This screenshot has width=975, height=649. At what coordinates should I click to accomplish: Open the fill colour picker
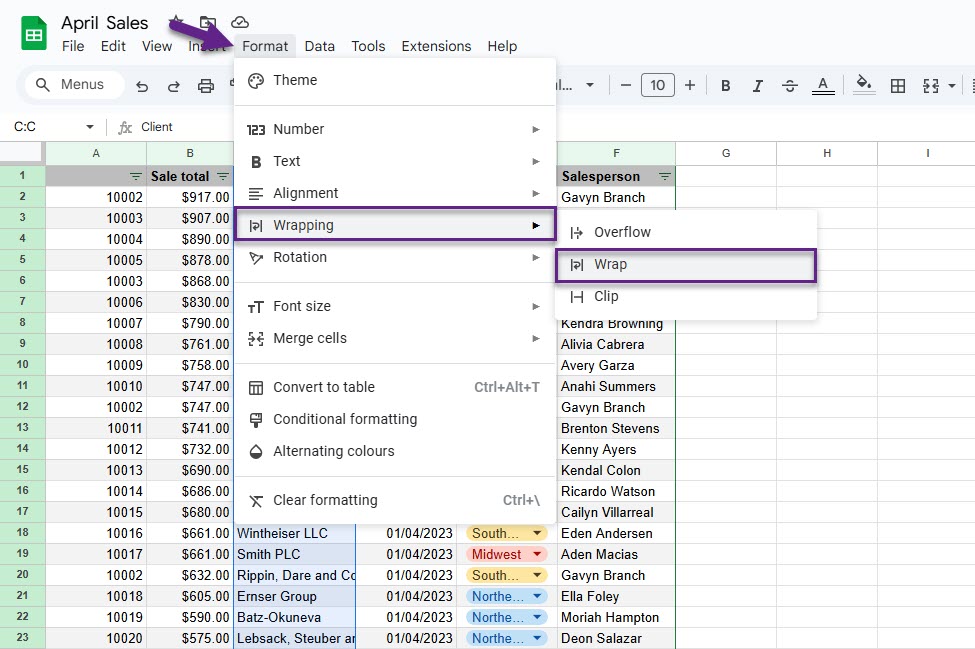coord(864,85)
